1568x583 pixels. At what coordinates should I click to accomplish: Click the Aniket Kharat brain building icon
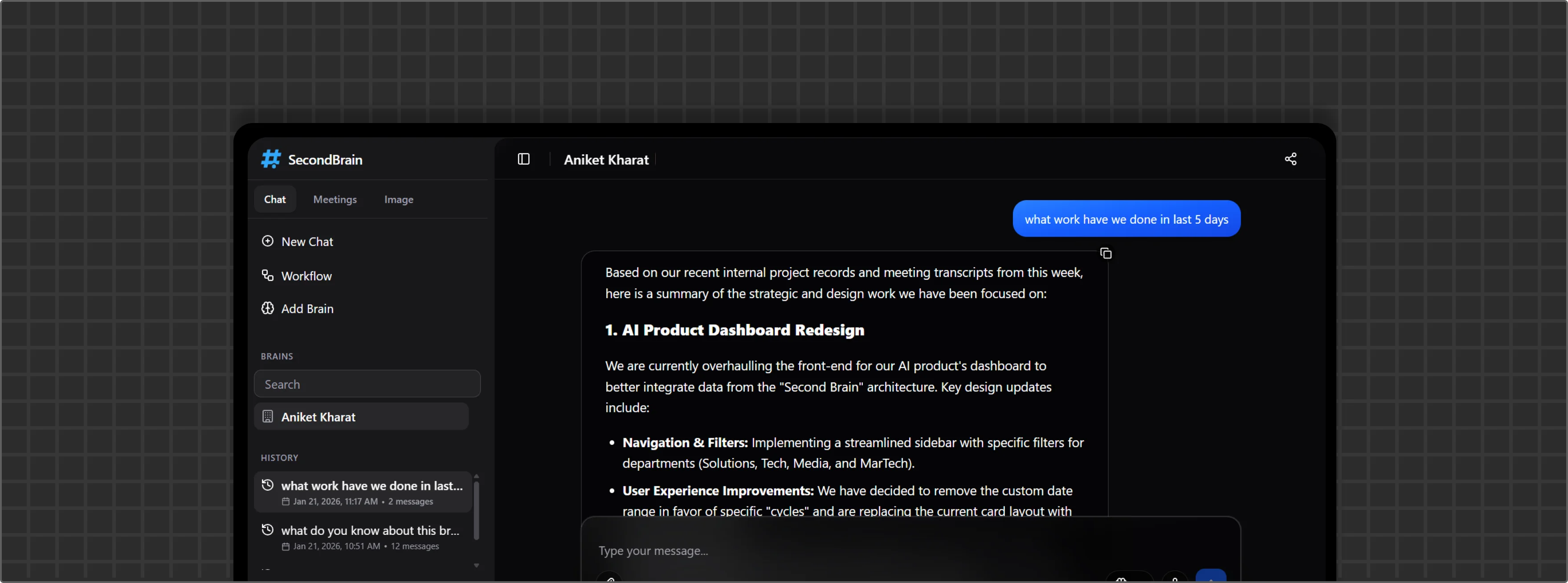coord(267,416)
